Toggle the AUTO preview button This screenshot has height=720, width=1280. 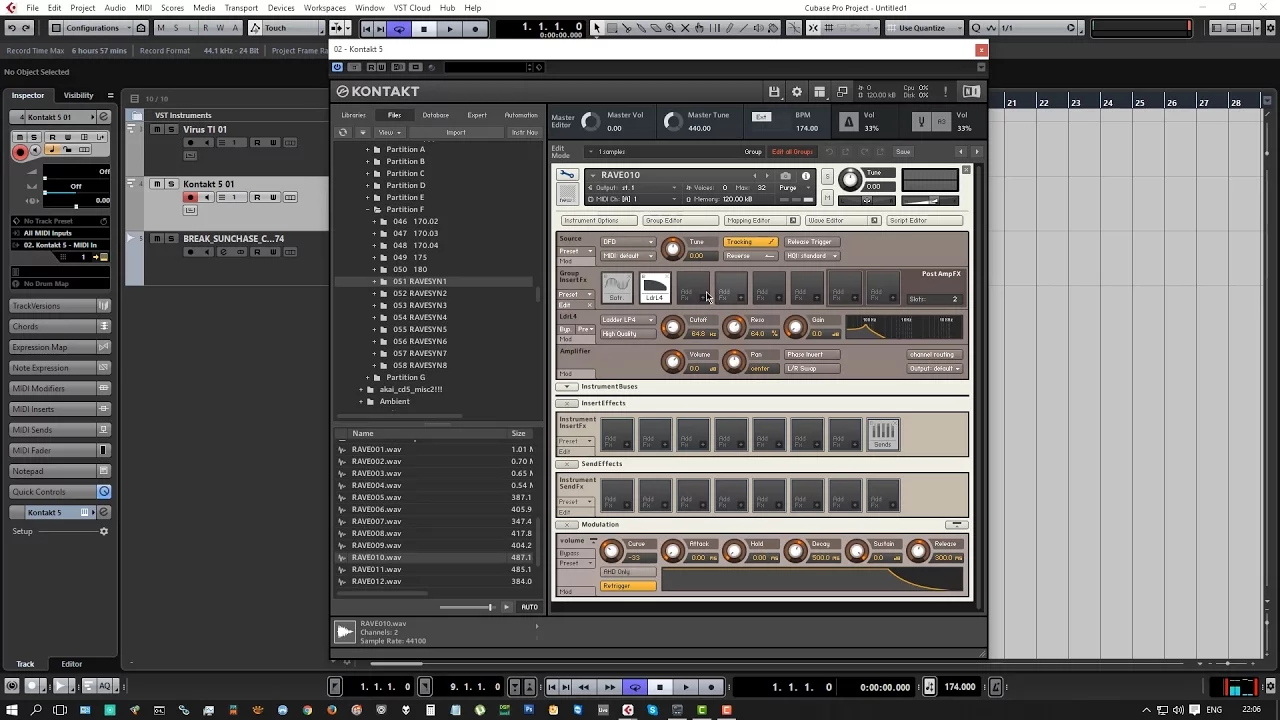(529, 607)
